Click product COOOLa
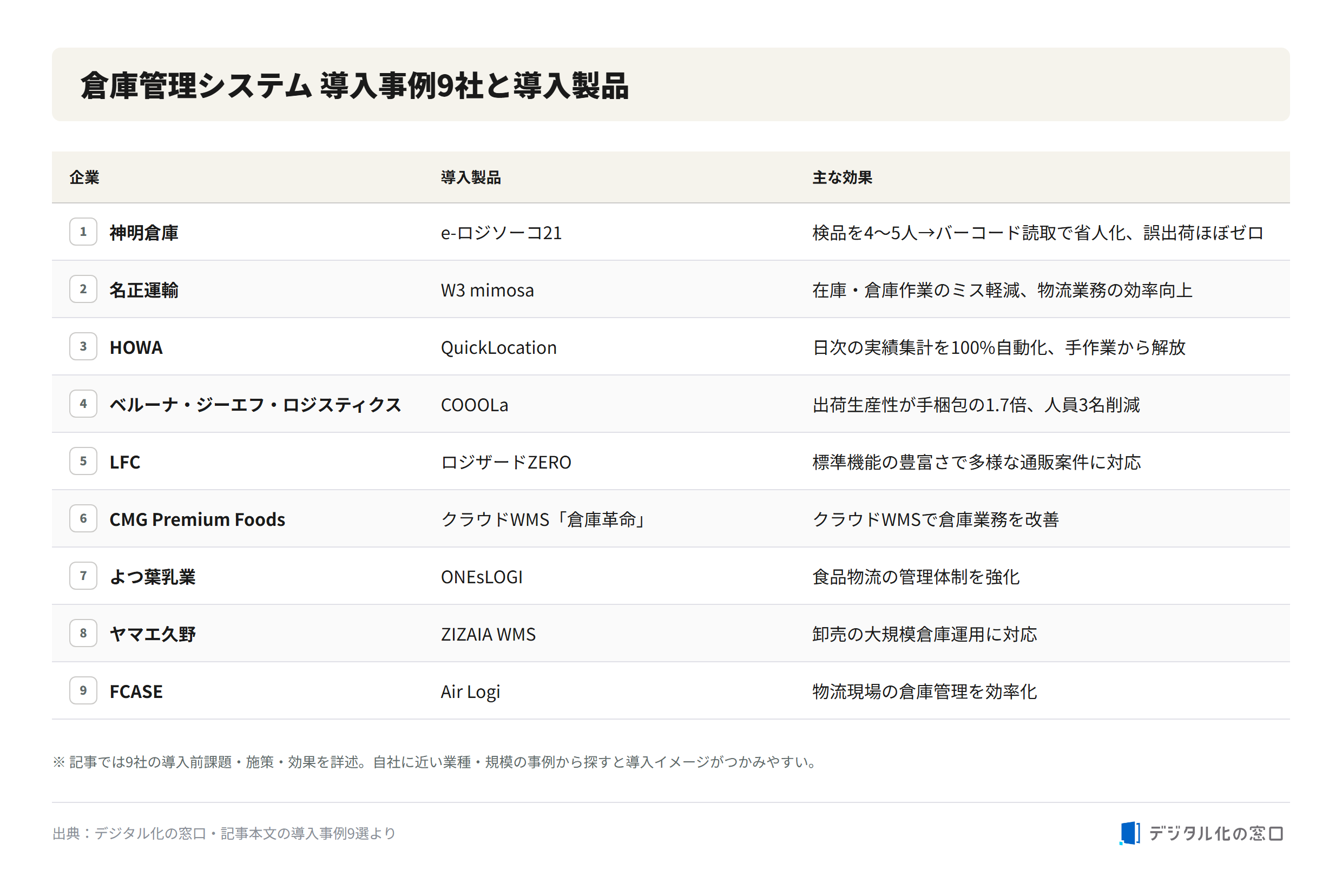Screen dimensions: 1342x896 pyautogui.click(x=475, y=405)
